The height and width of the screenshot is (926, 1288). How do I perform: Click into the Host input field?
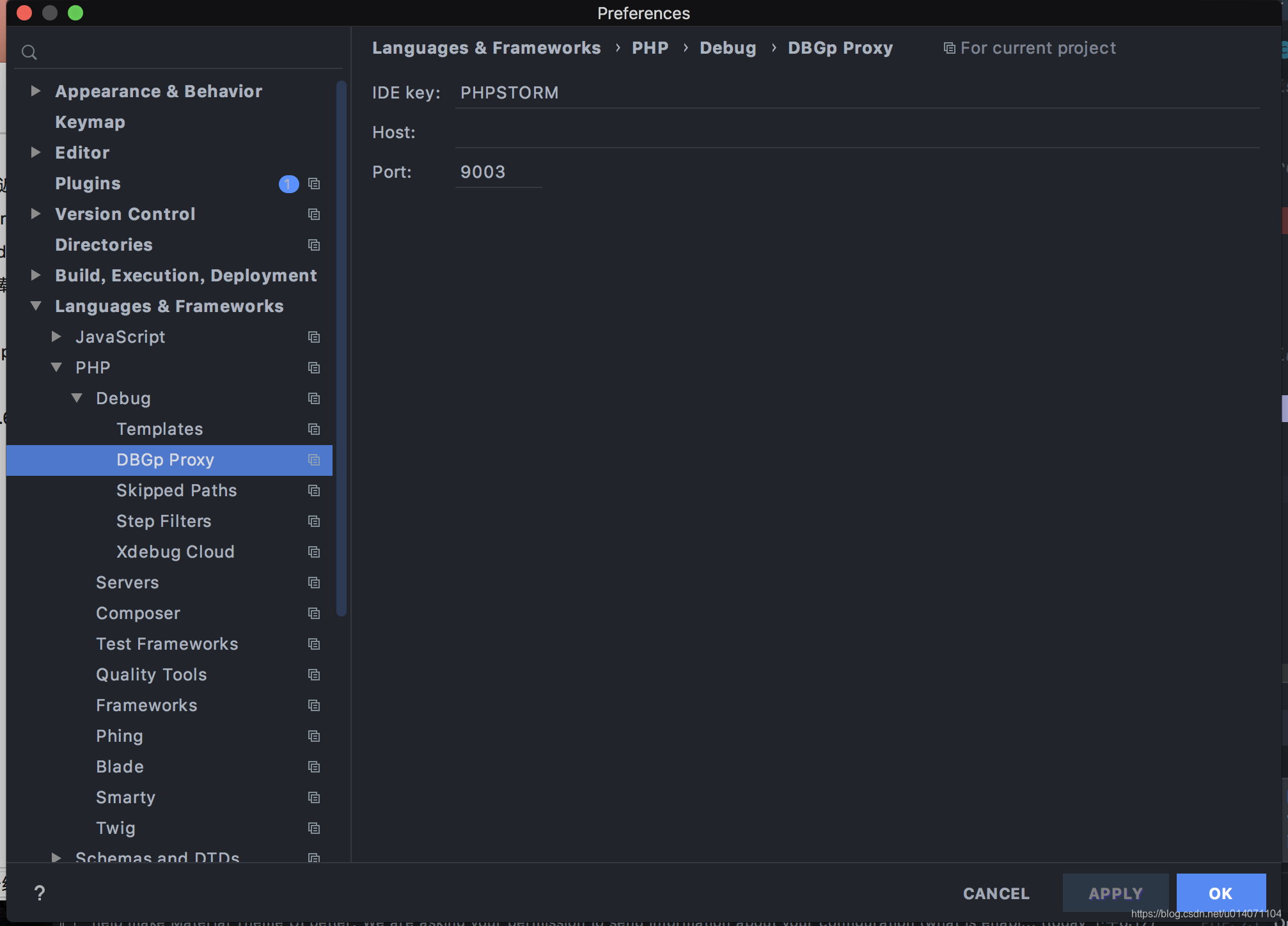coord(857,133)
